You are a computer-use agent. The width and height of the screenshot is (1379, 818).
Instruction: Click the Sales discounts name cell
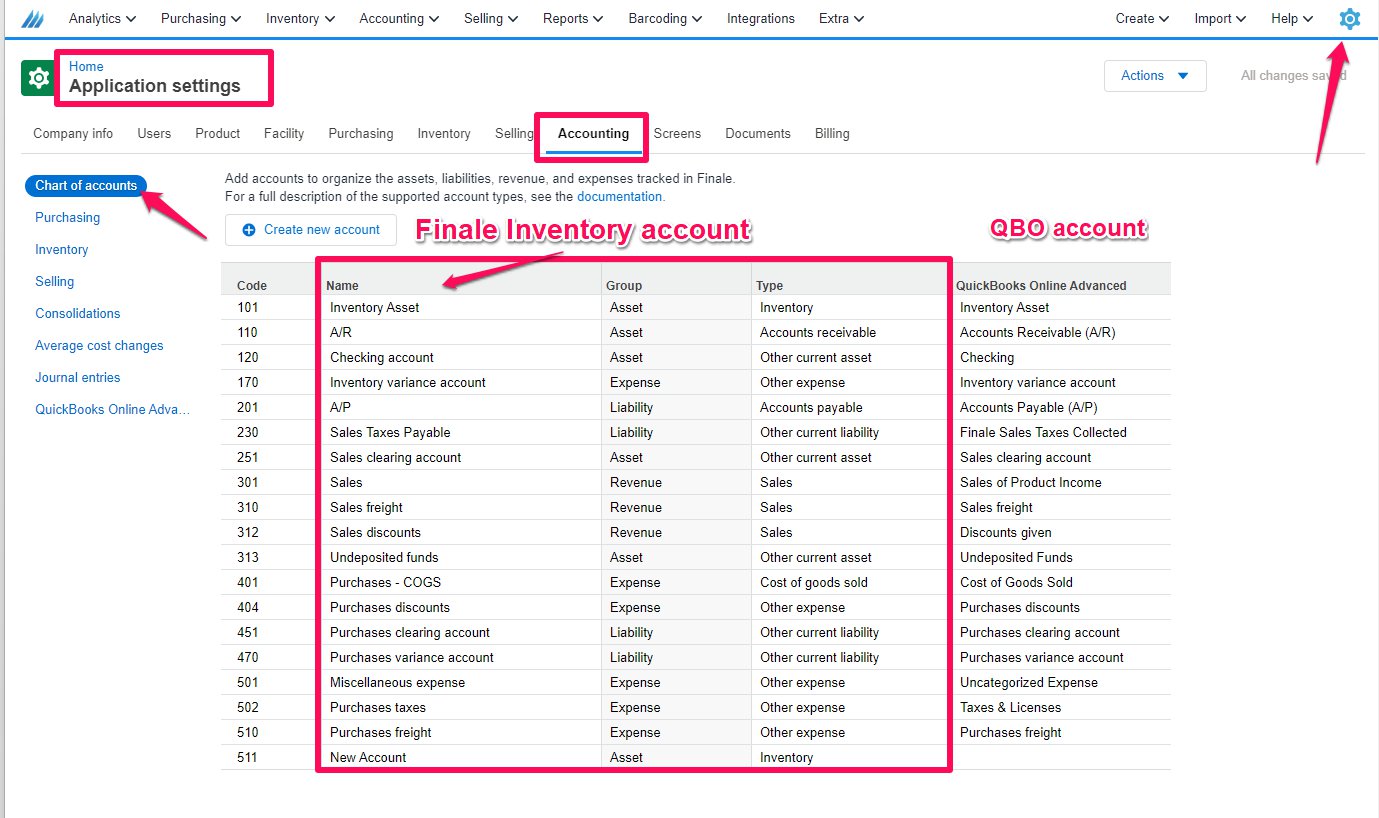462,532
